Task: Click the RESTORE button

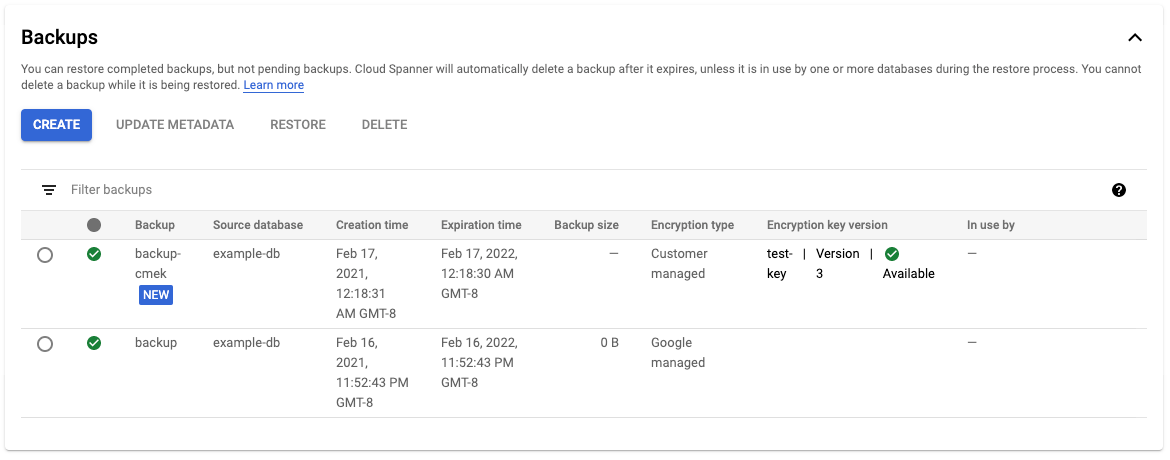Action: 298,125
